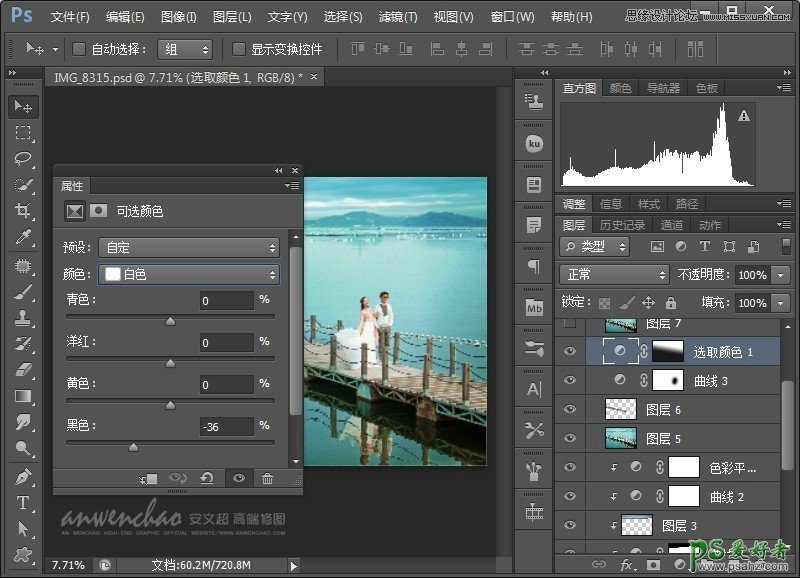Viewport: 800px width, 578px height.
Task: Click the 黑色 slider handle
Action: point(133,447)
